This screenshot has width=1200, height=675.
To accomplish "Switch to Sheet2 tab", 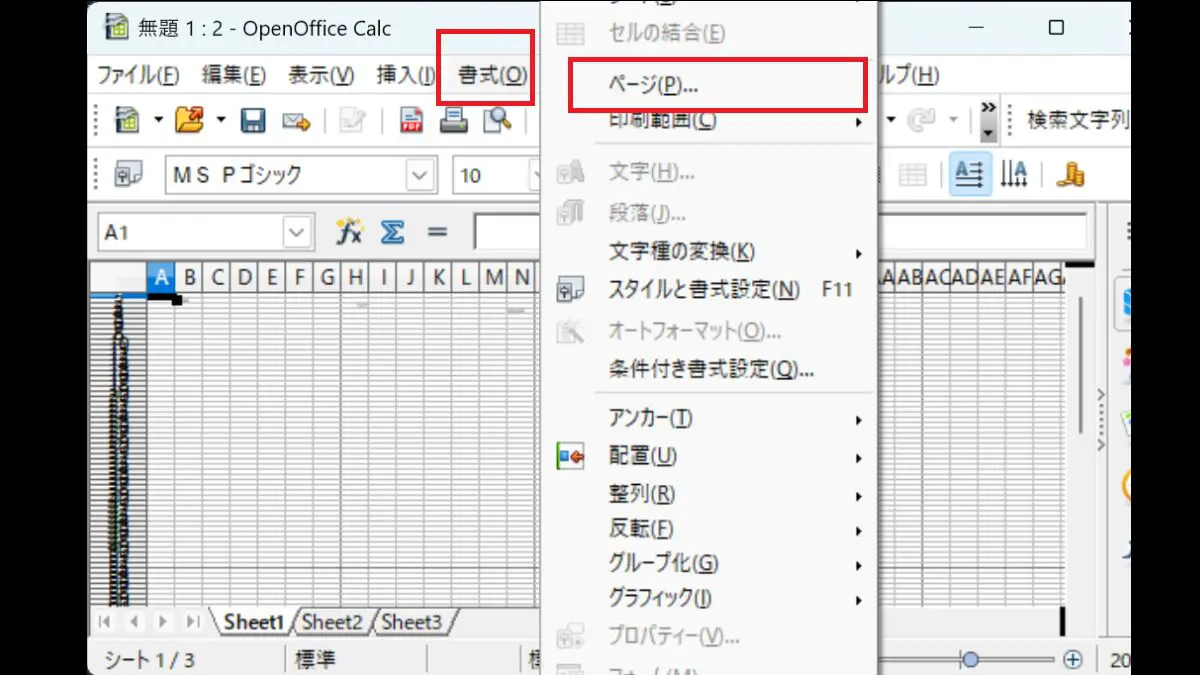I will (x=333, y=622).
